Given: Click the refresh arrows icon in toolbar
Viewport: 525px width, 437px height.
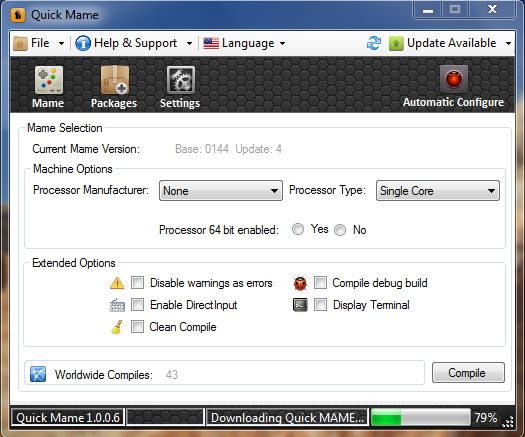Looking at the screenshot, I should [374, 43].
